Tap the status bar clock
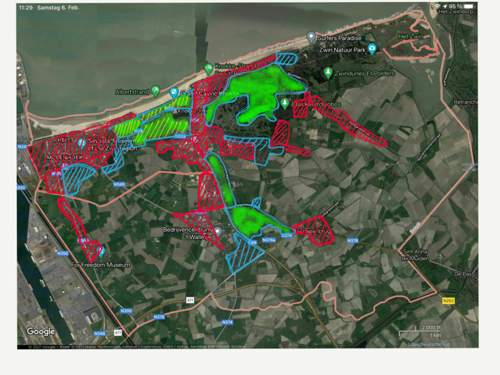The image size is (500, 375). (26, 7)
